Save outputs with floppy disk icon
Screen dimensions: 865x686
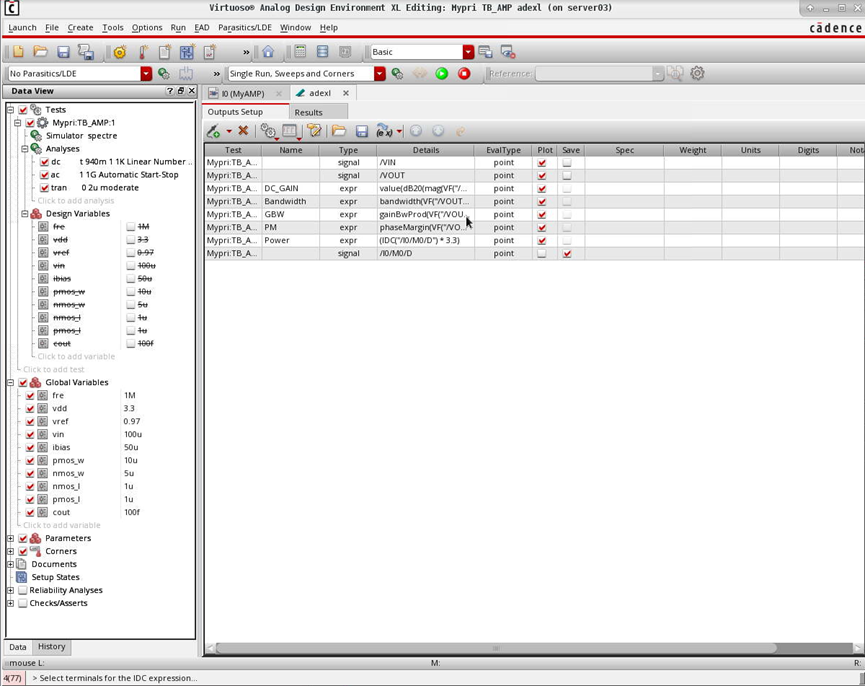pos(362,131)
